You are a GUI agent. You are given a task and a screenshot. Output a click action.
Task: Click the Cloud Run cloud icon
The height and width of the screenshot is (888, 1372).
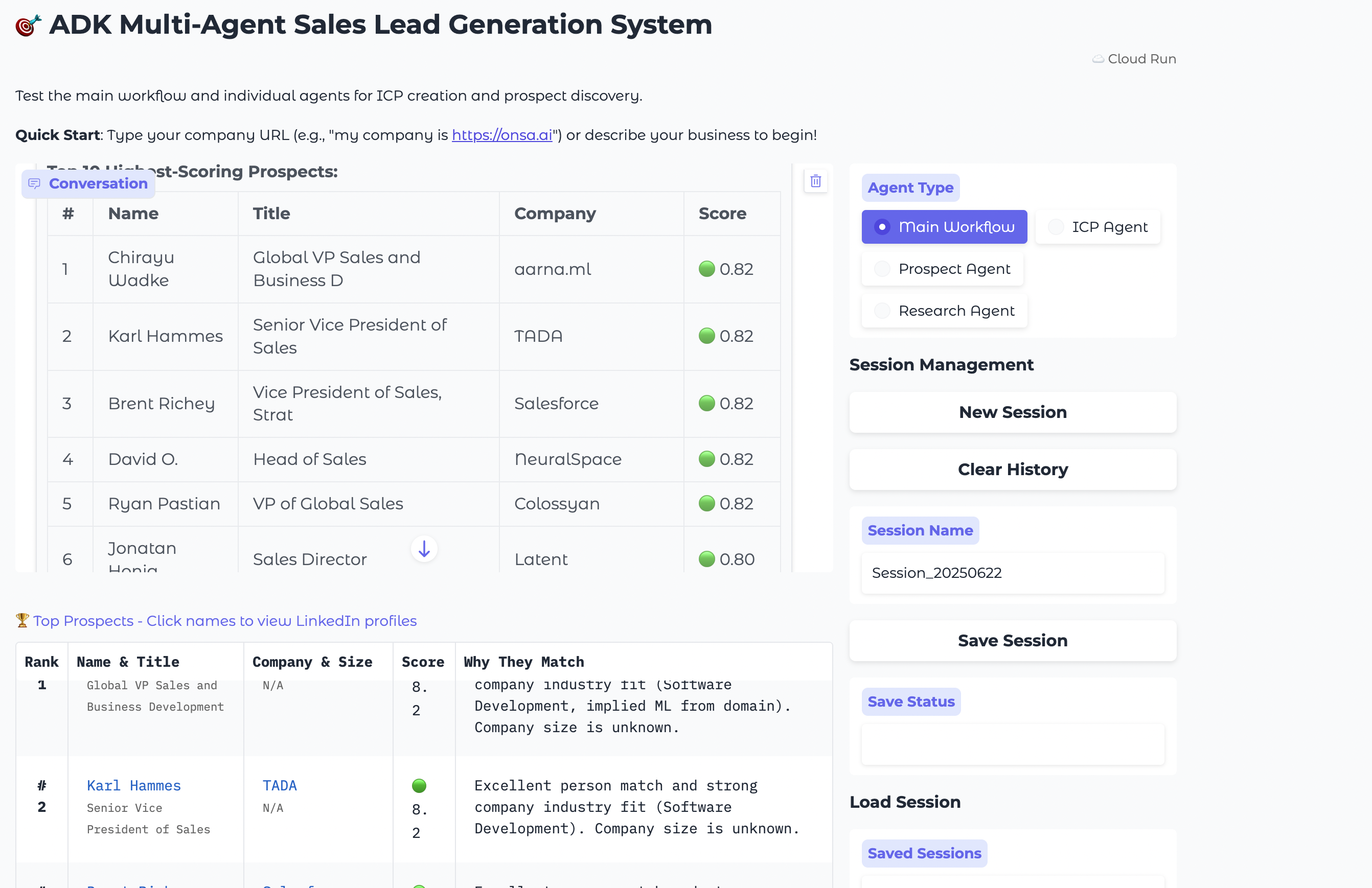click(x=1097, y=59)
